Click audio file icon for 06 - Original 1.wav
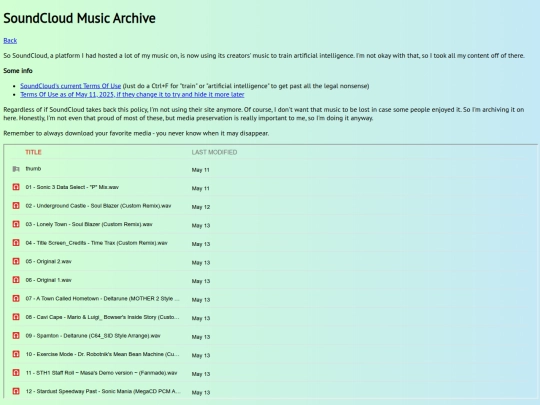 [x=16, y=280]
